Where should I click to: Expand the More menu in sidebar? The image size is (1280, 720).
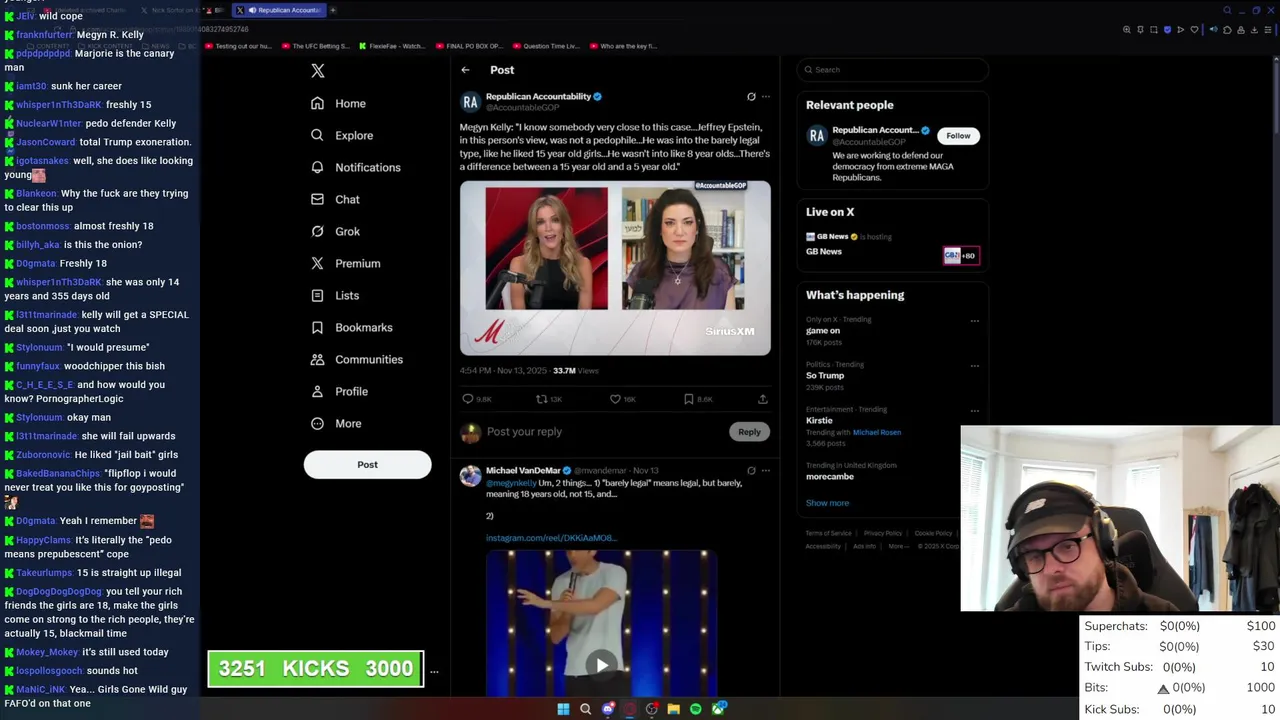coord(336,423)
